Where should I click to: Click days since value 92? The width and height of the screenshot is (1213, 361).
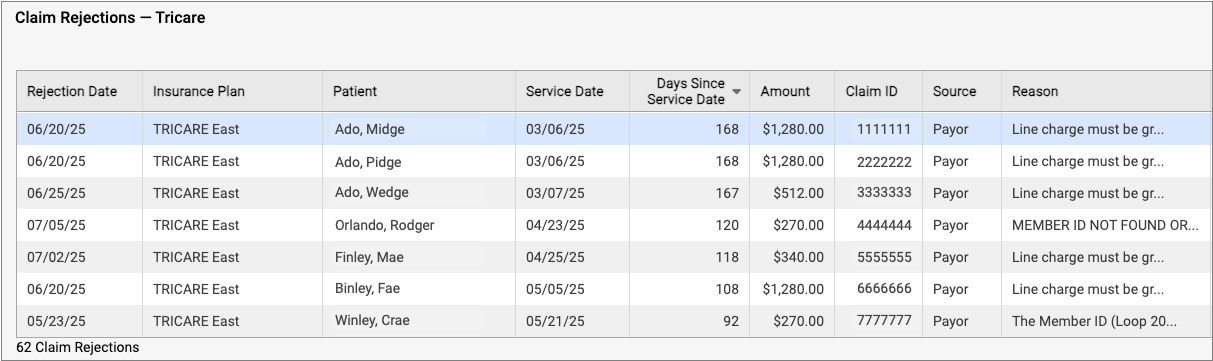point(731,321)
